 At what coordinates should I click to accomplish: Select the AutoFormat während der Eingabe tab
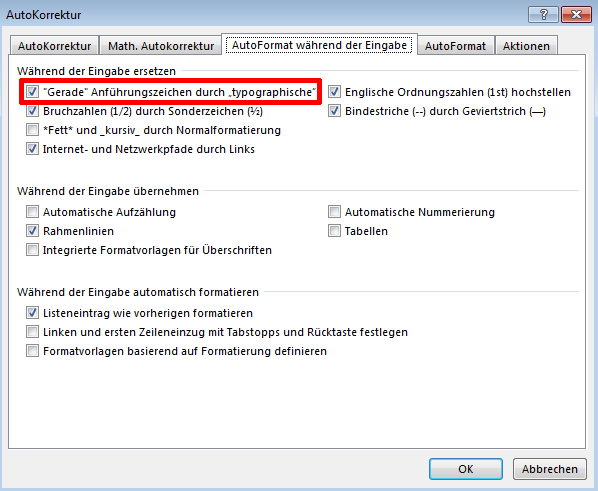(x=319, y=45)
